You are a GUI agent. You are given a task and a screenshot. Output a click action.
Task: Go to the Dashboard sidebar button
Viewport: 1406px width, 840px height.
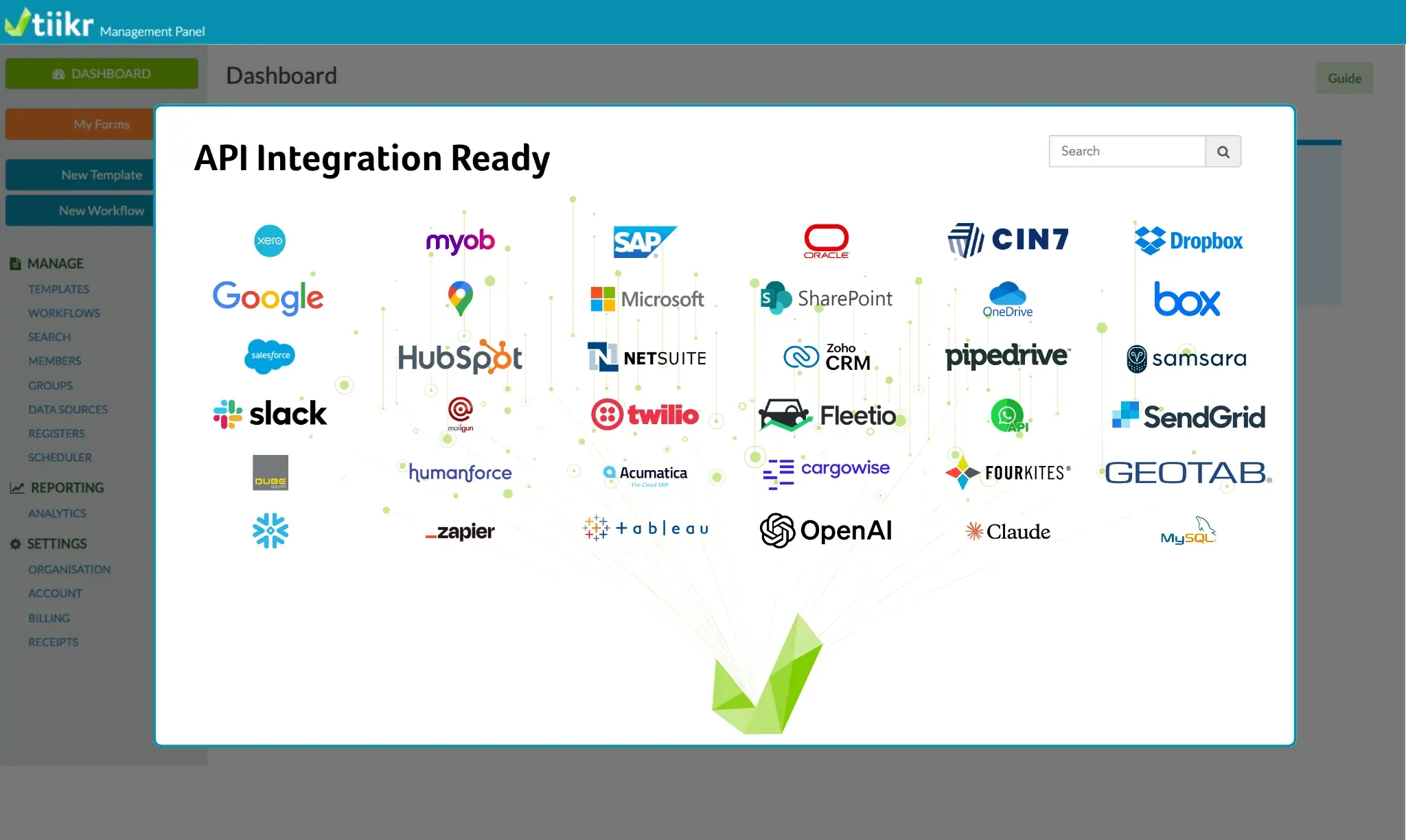click(x=102, y=73)
